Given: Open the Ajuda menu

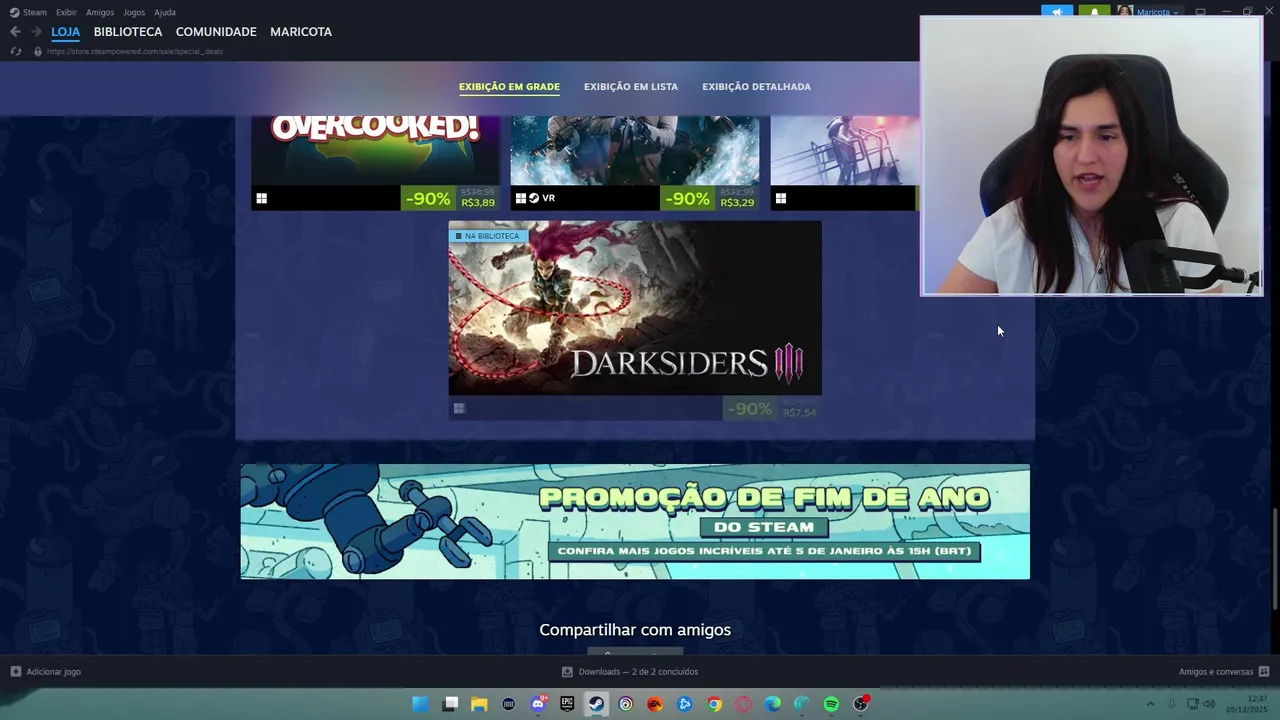Looking at the screenshot, I should point(165,12).
